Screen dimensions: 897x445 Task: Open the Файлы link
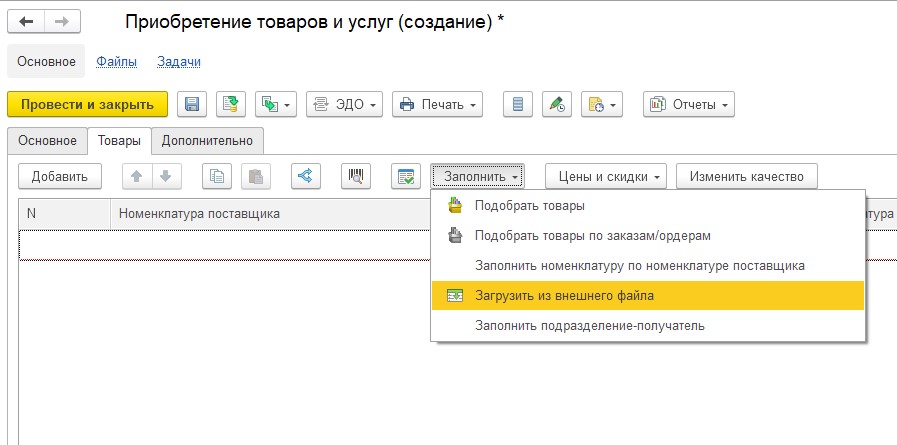pyautogui.click(x=116, y=62)
